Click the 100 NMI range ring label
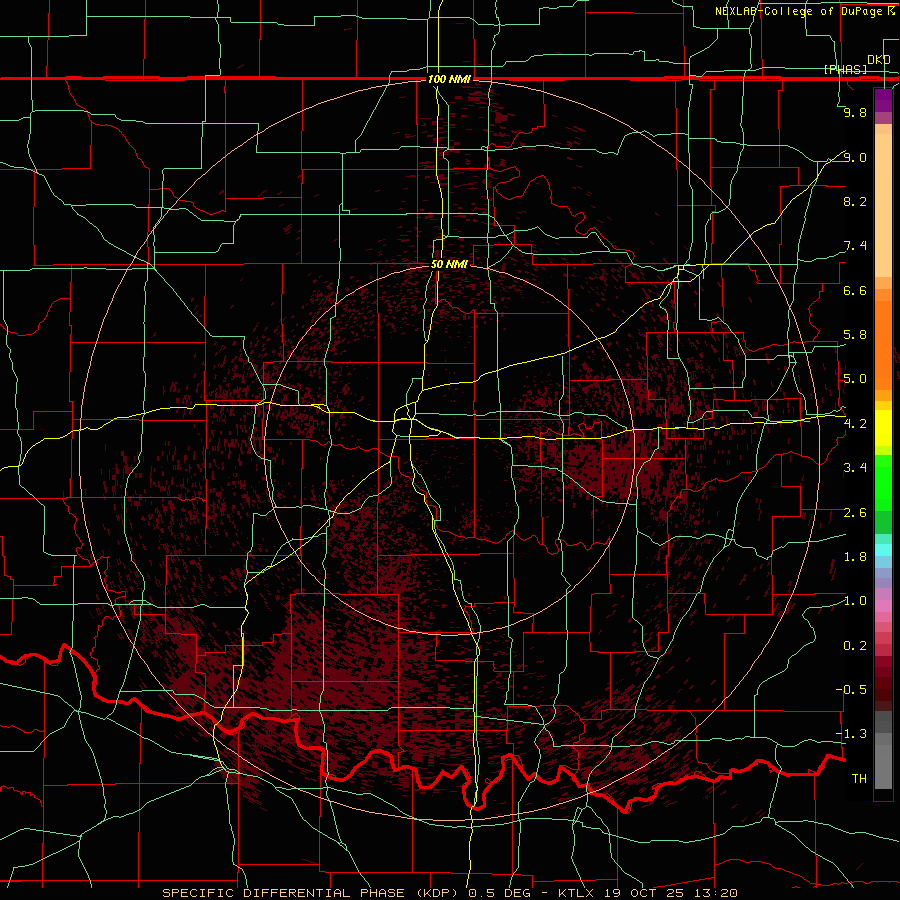The width and height of the screenshot is (900, 900). [449, 79]
